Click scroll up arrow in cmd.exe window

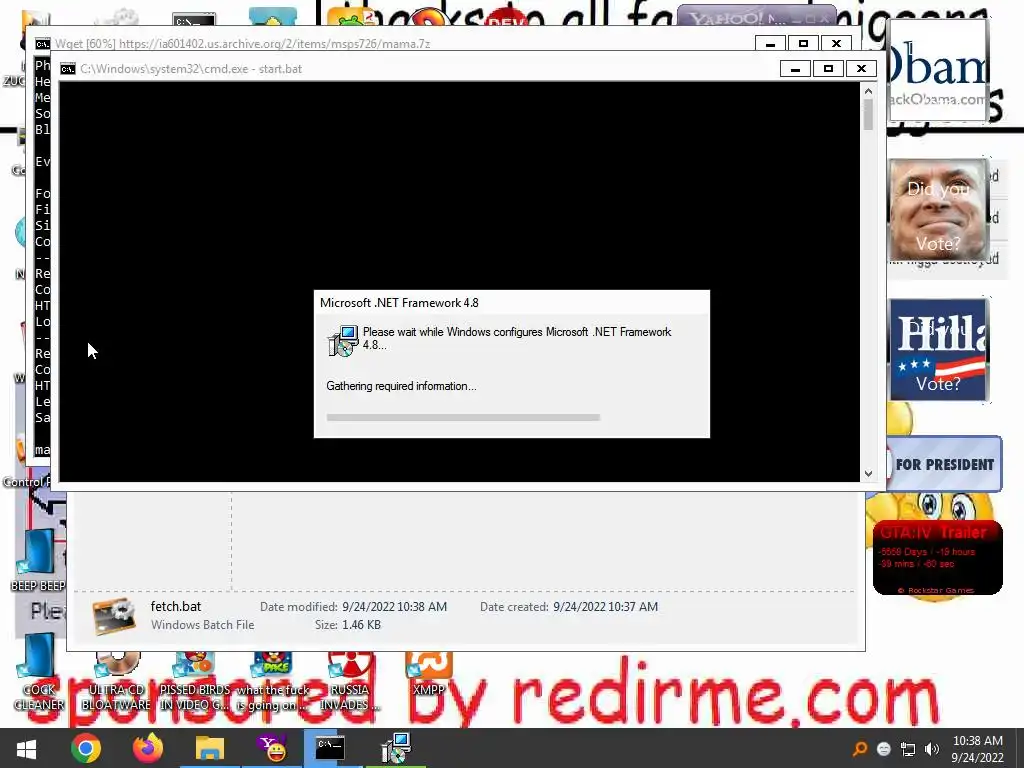(868, 91)
